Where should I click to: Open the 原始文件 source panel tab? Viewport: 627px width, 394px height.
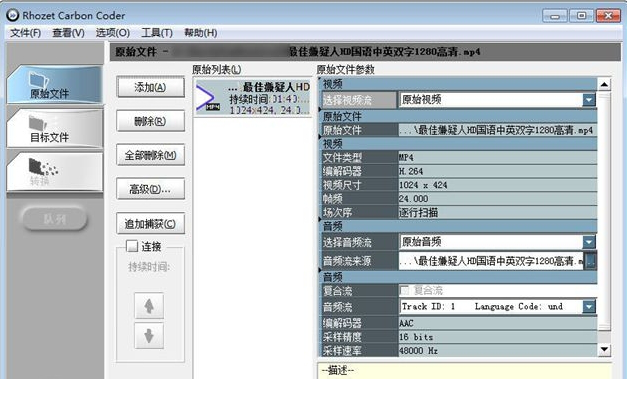click(55, 85)
